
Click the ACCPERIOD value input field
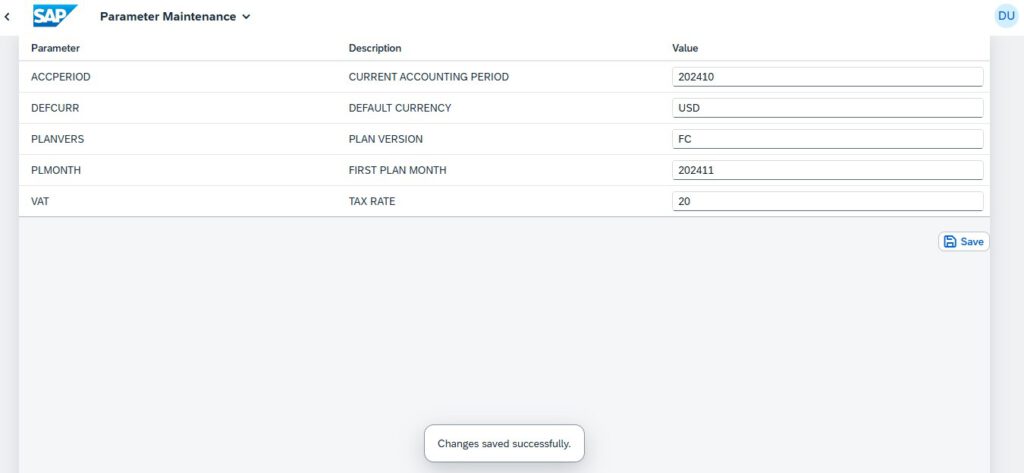click(x=827, y=77)
